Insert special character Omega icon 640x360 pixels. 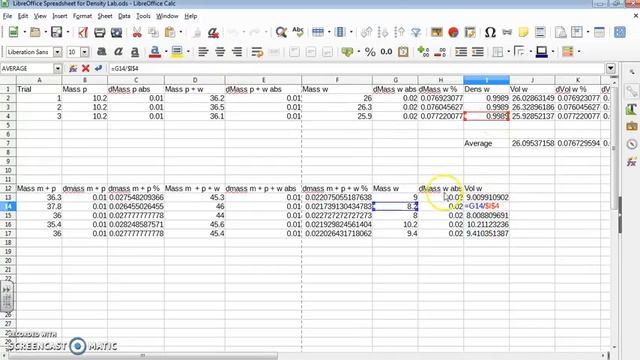pos(490,32)
